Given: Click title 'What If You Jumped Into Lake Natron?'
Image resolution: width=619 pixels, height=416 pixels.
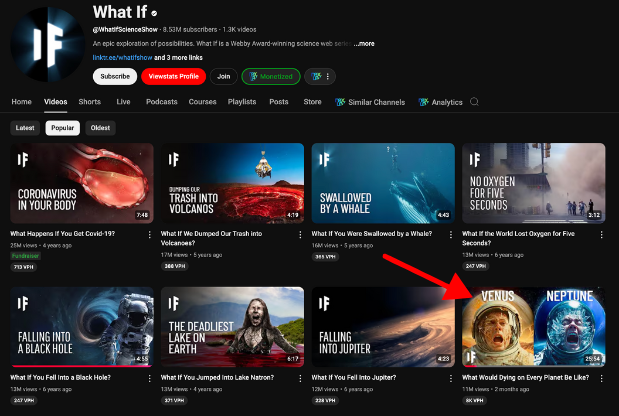Looking at the screenshot, I should tap(217, 377).
